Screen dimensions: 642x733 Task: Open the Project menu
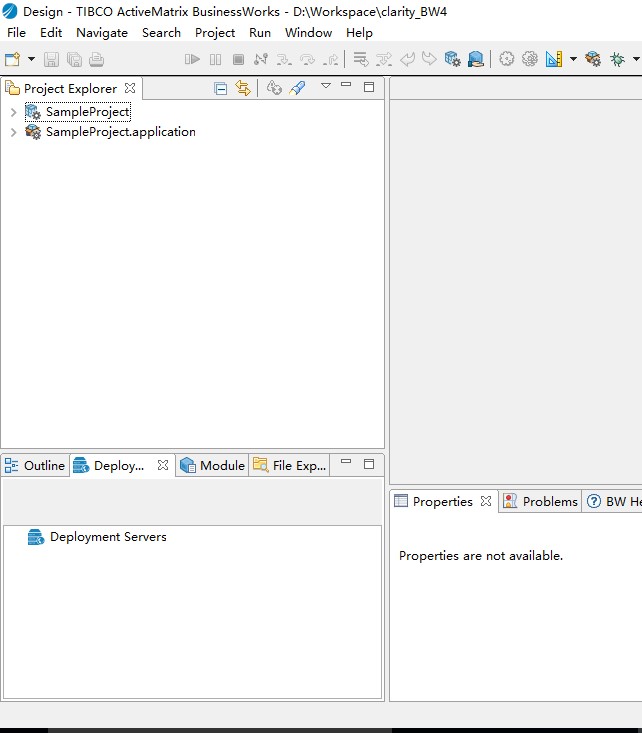coord(215,33)
